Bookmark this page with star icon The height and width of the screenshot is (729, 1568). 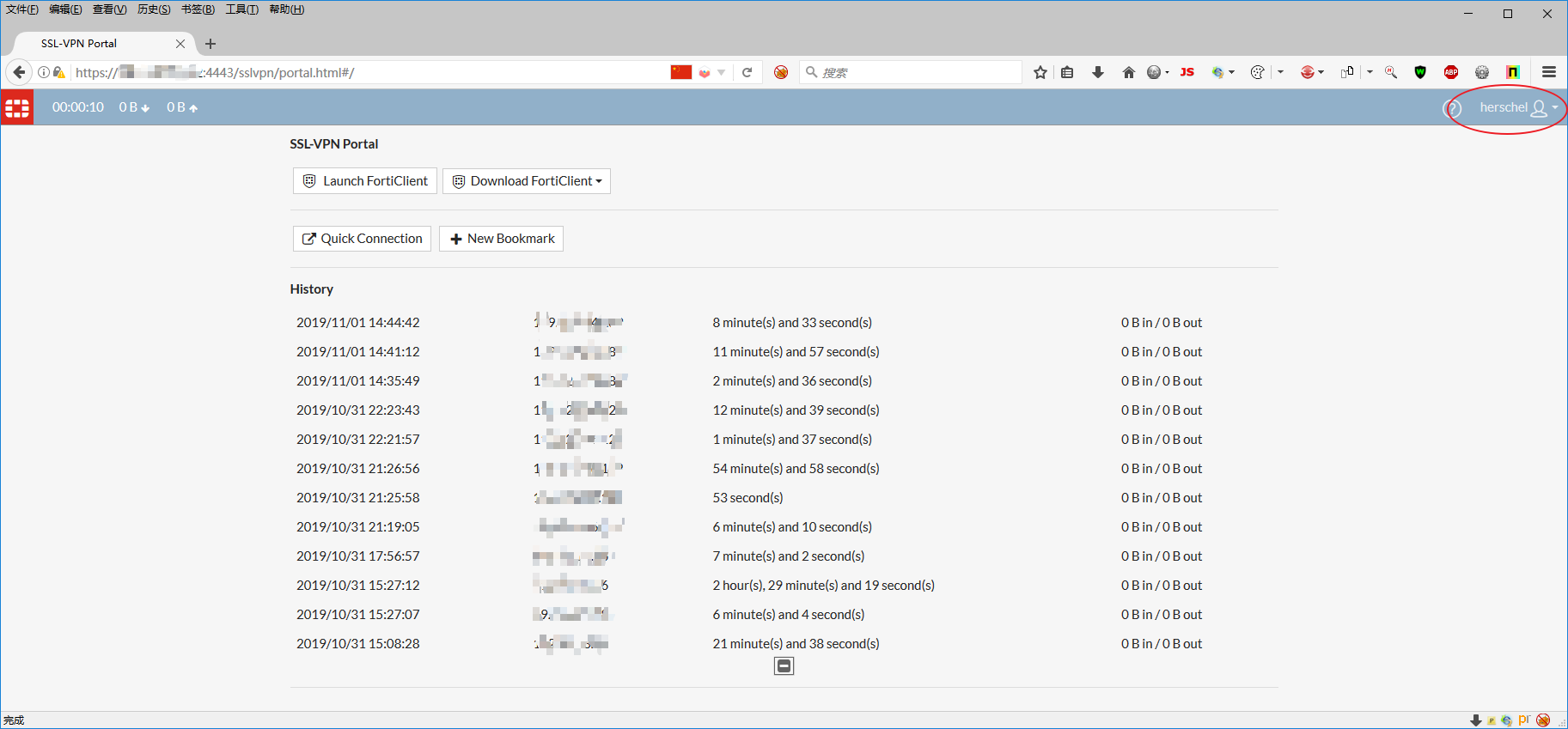tap(1040, 72)
